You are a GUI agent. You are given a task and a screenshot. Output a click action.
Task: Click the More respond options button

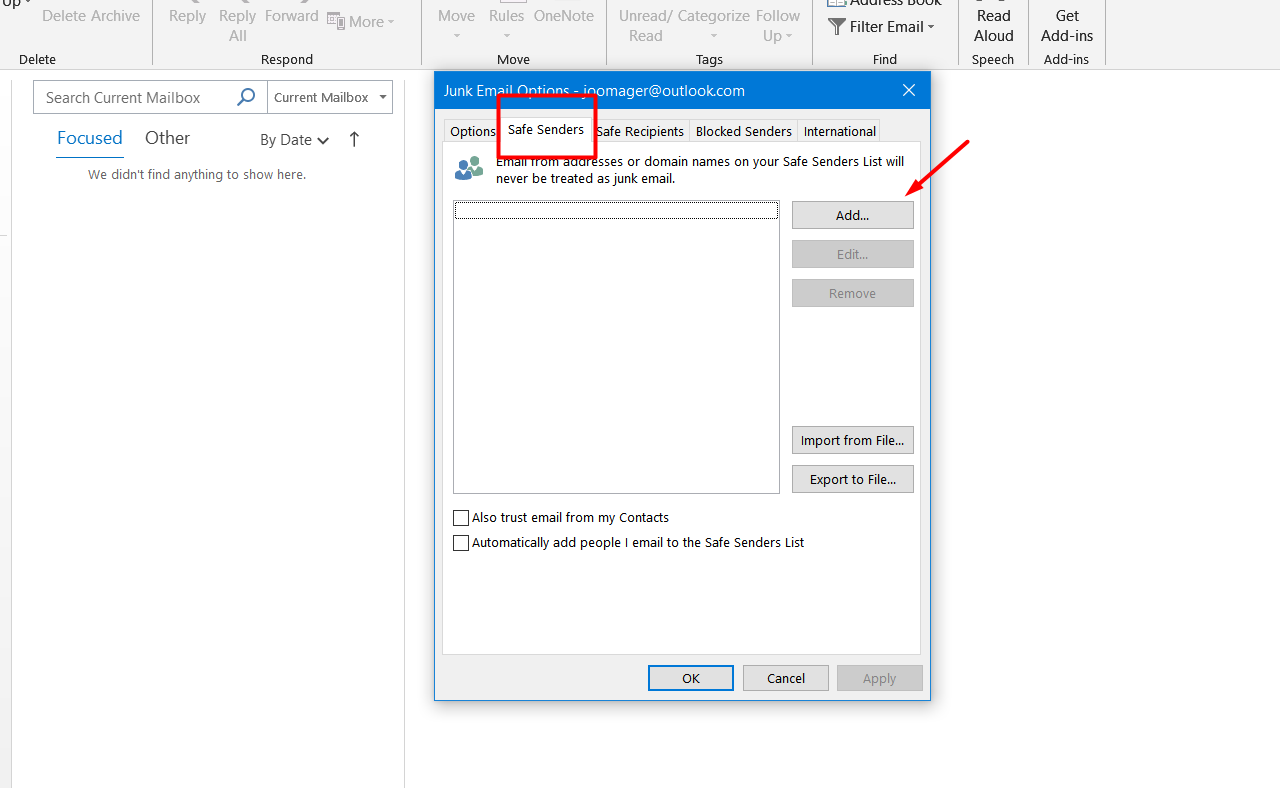361,21
